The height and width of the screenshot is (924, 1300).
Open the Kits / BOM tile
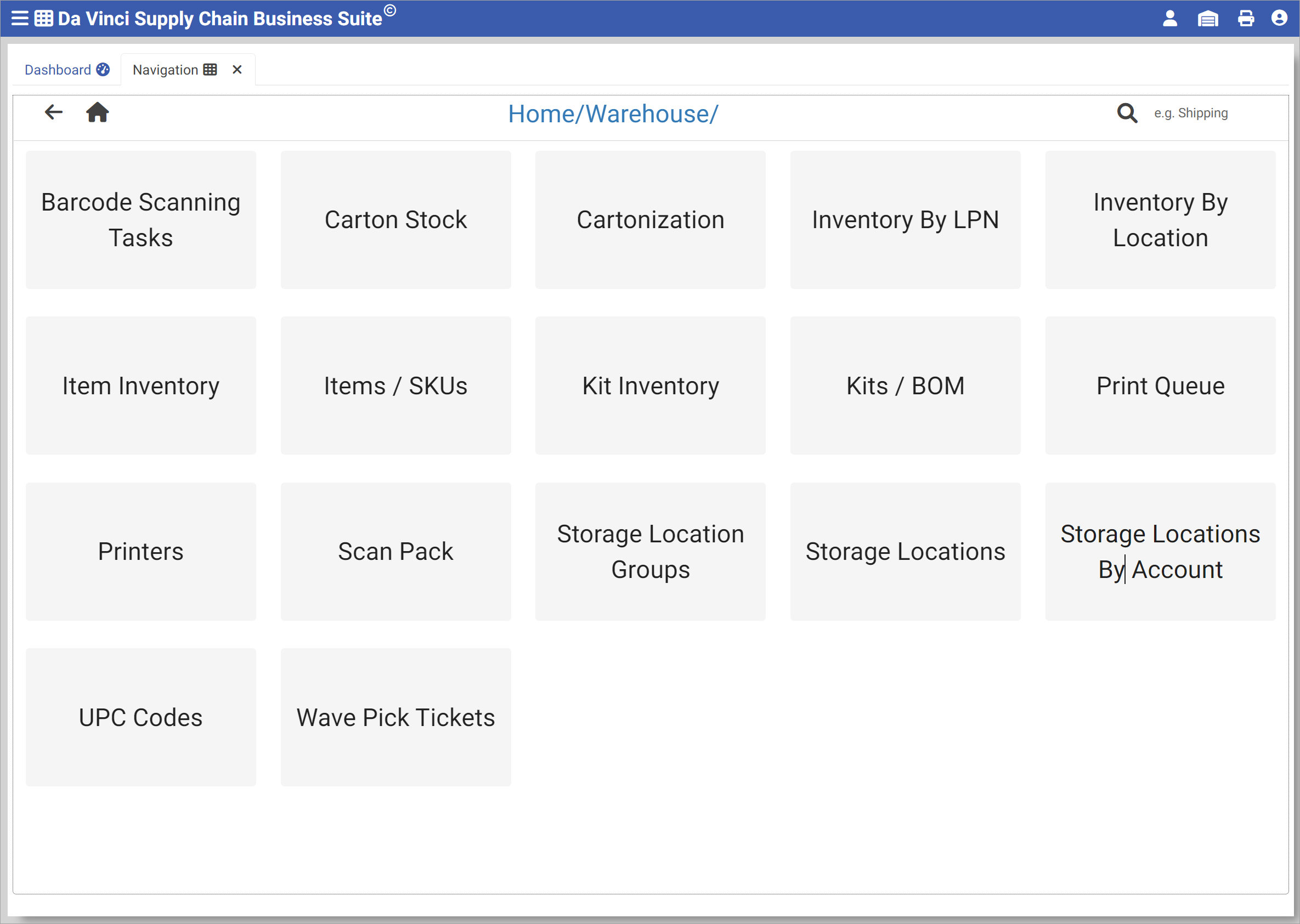click(905, 385)
